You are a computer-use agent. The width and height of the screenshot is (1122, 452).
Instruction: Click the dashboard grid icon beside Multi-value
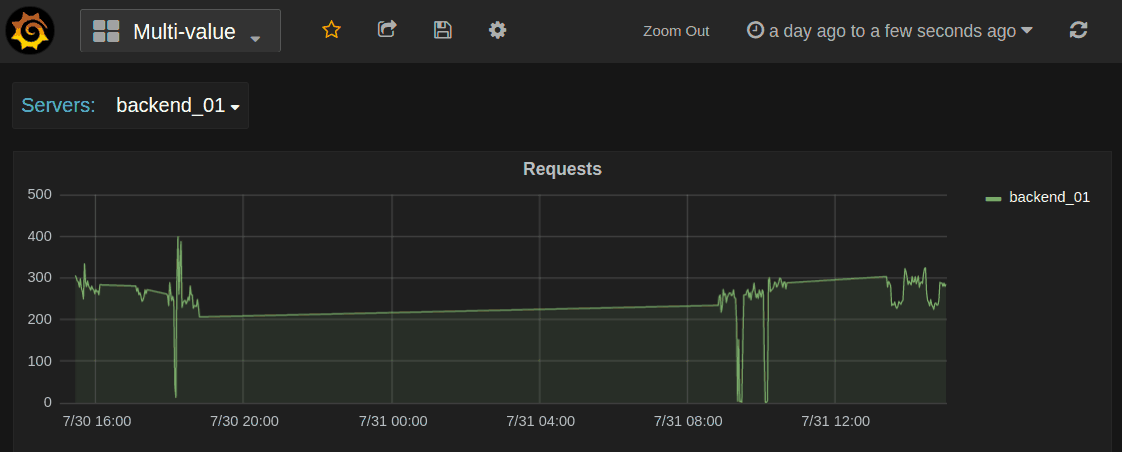(106, 31)
